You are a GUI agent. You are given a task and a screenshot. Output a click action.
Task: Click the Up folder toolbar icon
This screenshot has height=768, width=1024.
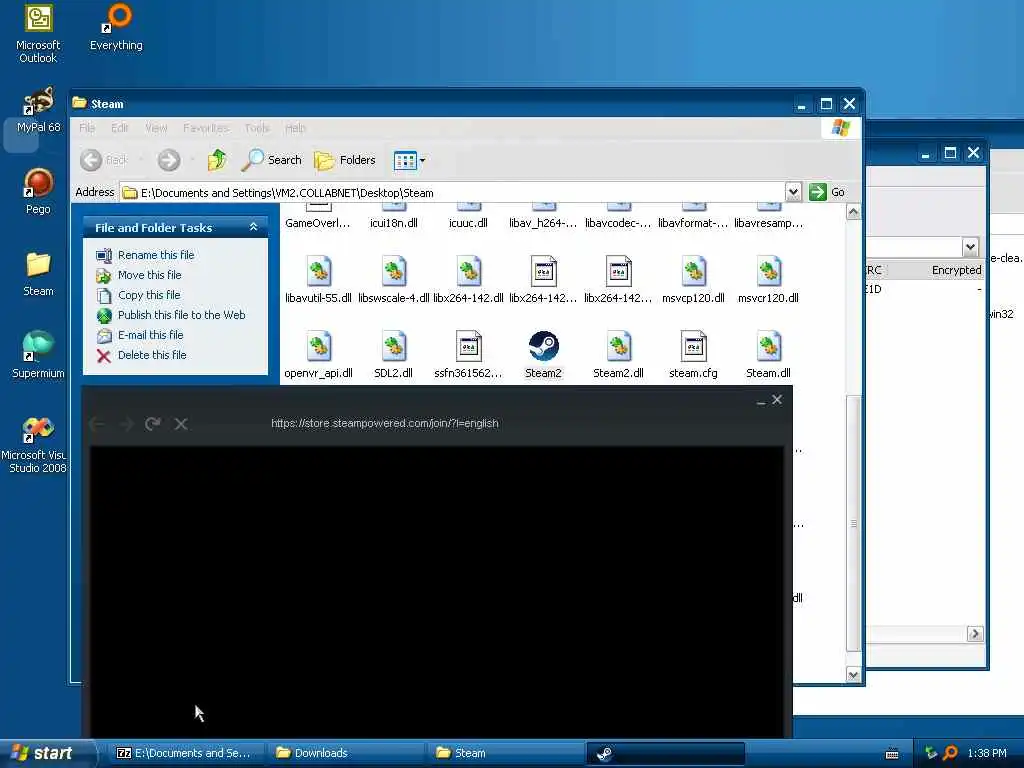point(217,160)
